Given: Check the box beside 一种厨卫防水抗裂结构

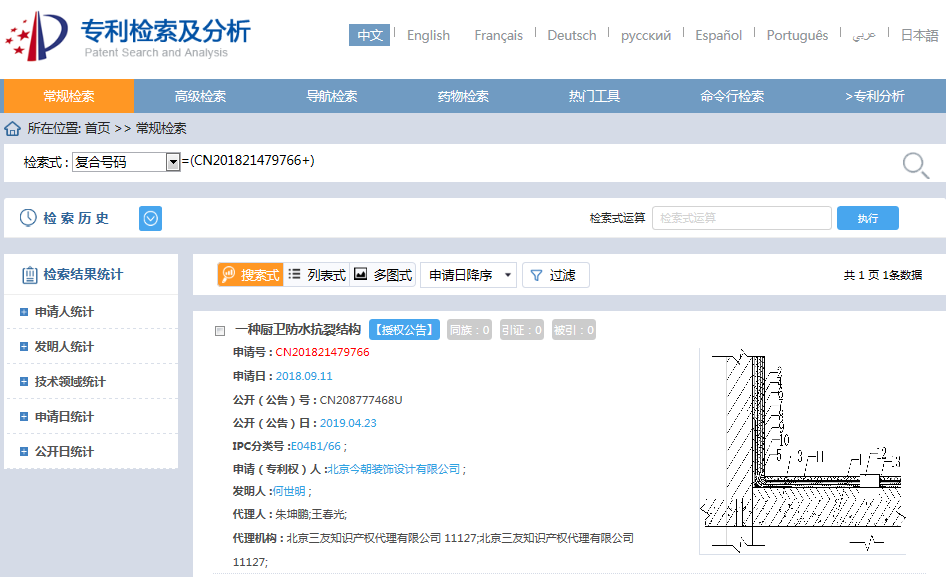Looking at the screenshot, I should (220, 331).
